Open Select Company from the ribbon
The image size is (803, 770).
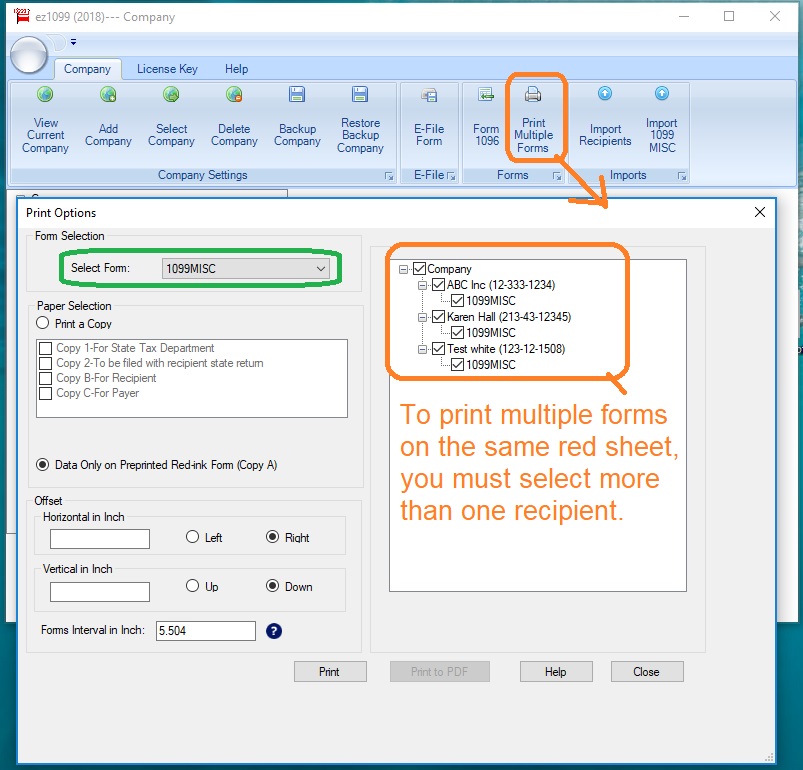coord(171,95)
